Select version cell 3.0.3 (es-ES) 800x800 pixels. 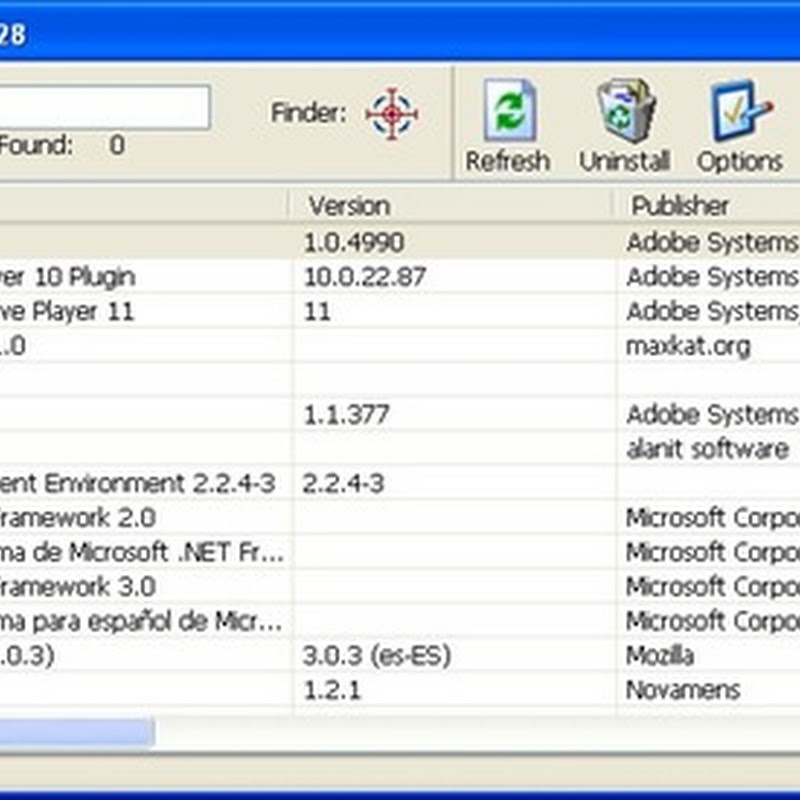[x=377, y=656]
